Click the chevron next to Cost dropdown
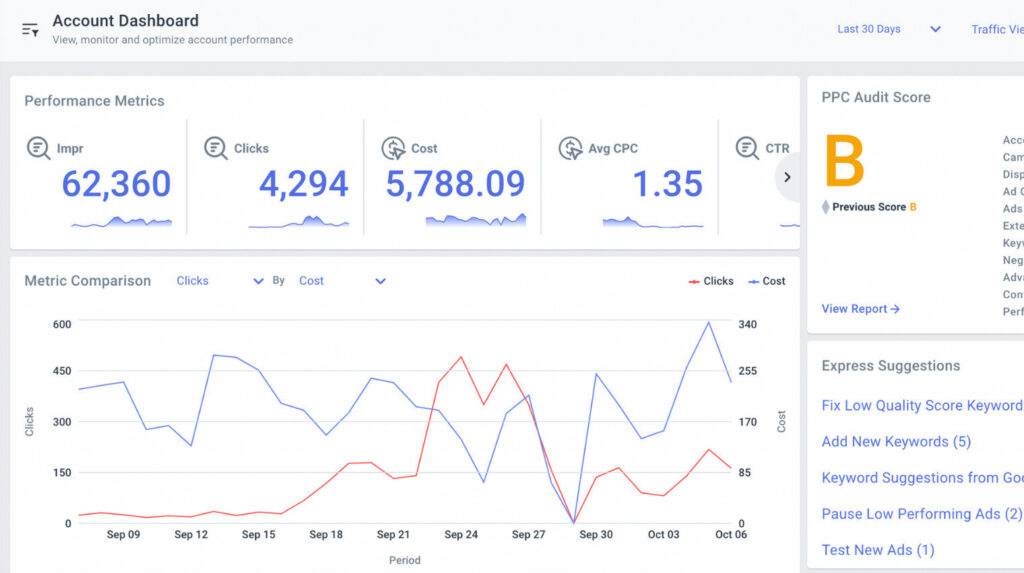1024x573 pixels. (x=380, y=281)
